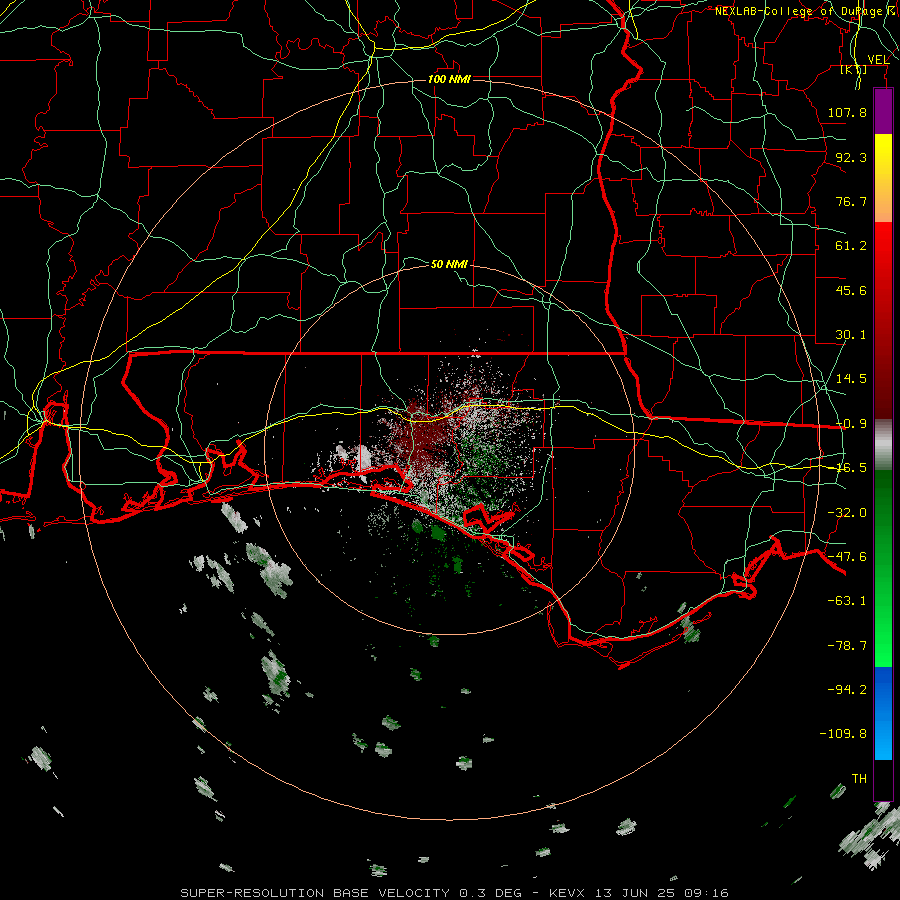Click the 76.7 velocity scale value

click(851, 201)
